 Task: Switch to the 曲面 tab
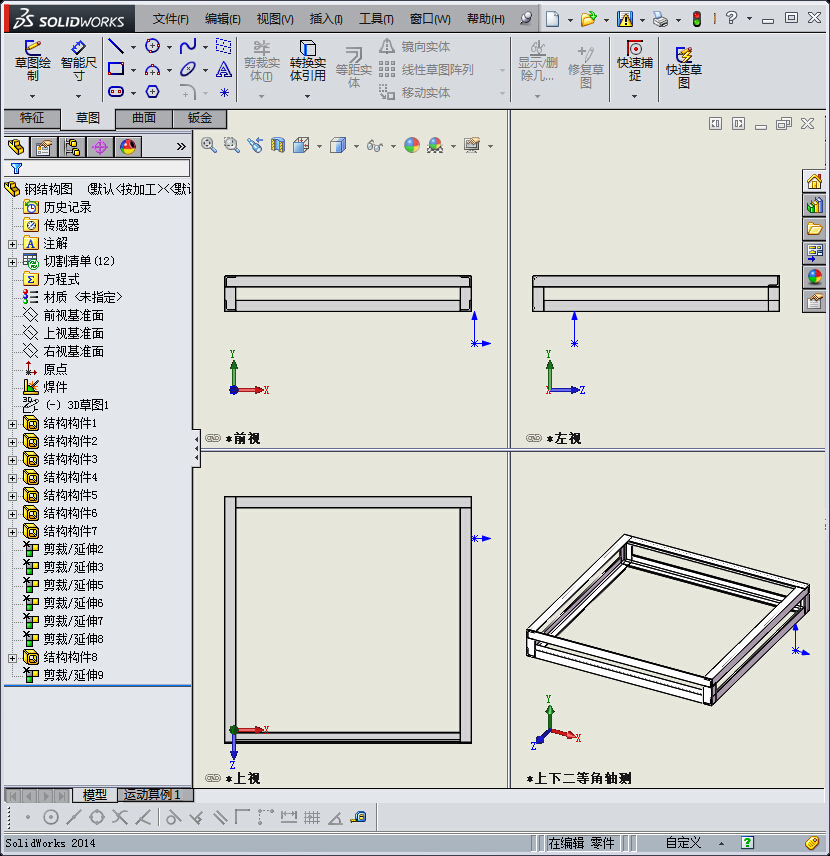(144, 118)
